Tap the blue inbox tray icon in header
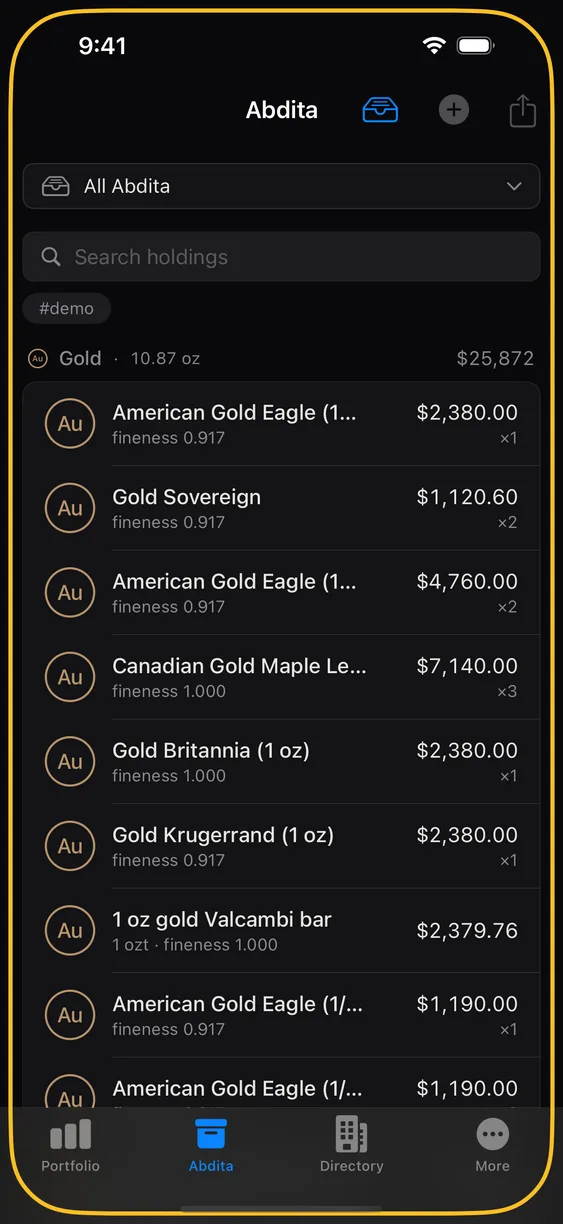563x1224 pixels. (380, 110)
